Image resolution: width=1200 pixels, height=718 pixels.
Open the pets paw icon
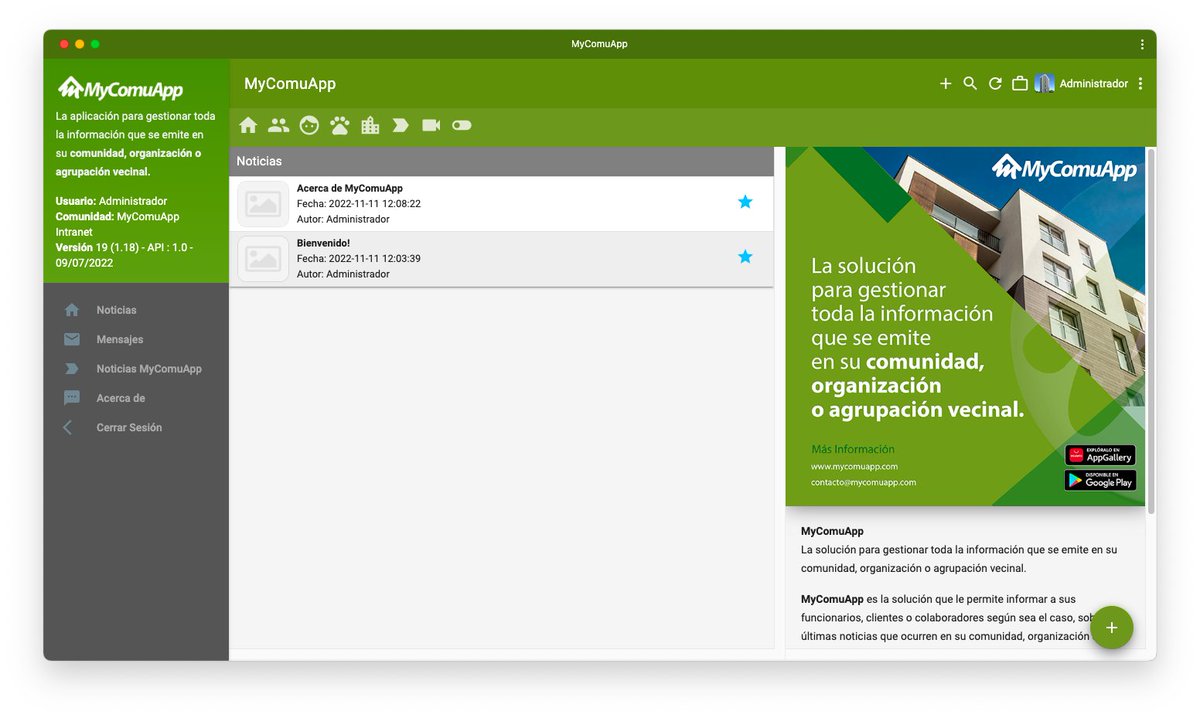(340, 125)
